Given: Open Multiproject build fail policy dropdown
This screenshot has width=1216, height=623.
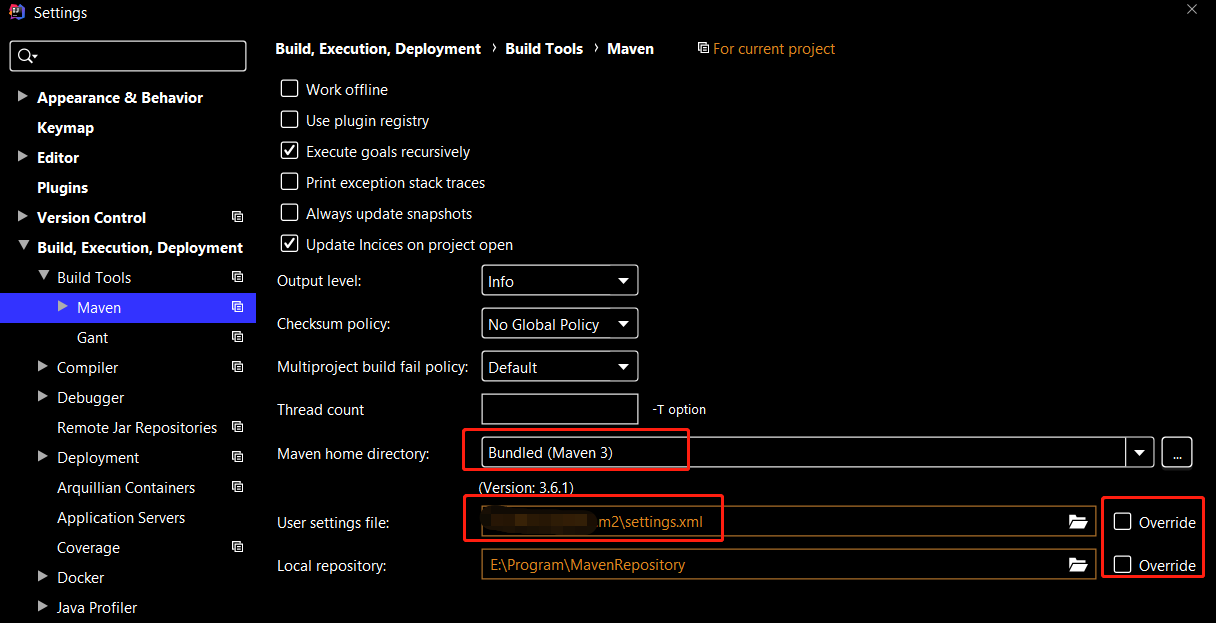Looking at the screenshot, I should [559, 367].
